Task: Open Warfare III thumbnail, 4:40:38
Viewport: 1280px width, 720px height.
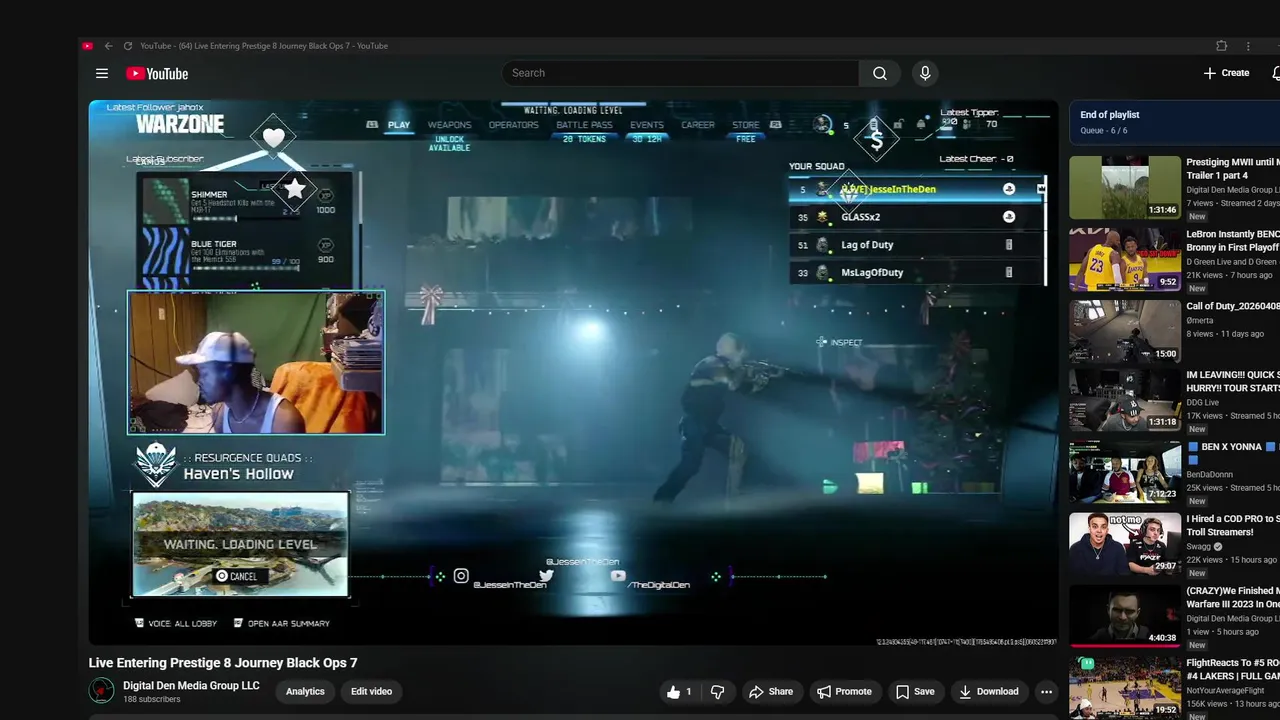Action: [1125, 616]
